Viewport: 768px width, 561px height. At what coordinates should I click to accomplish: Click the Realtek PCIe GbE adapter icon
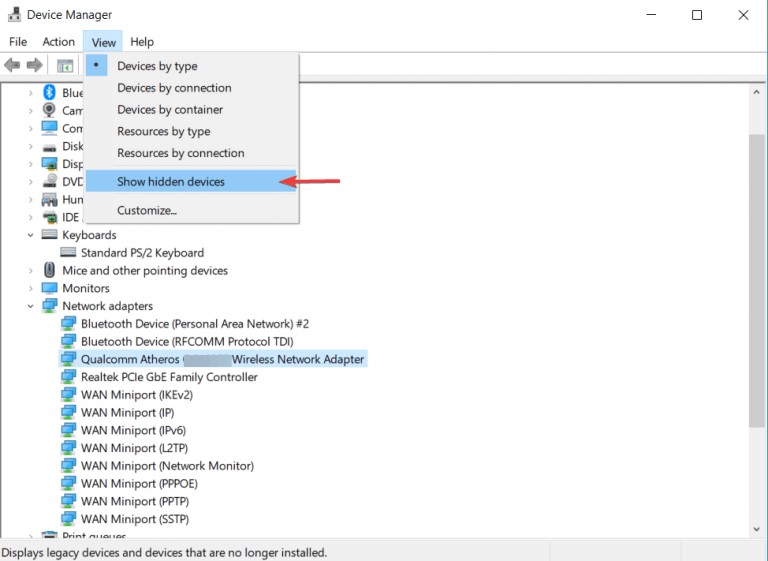coord(69,377)
